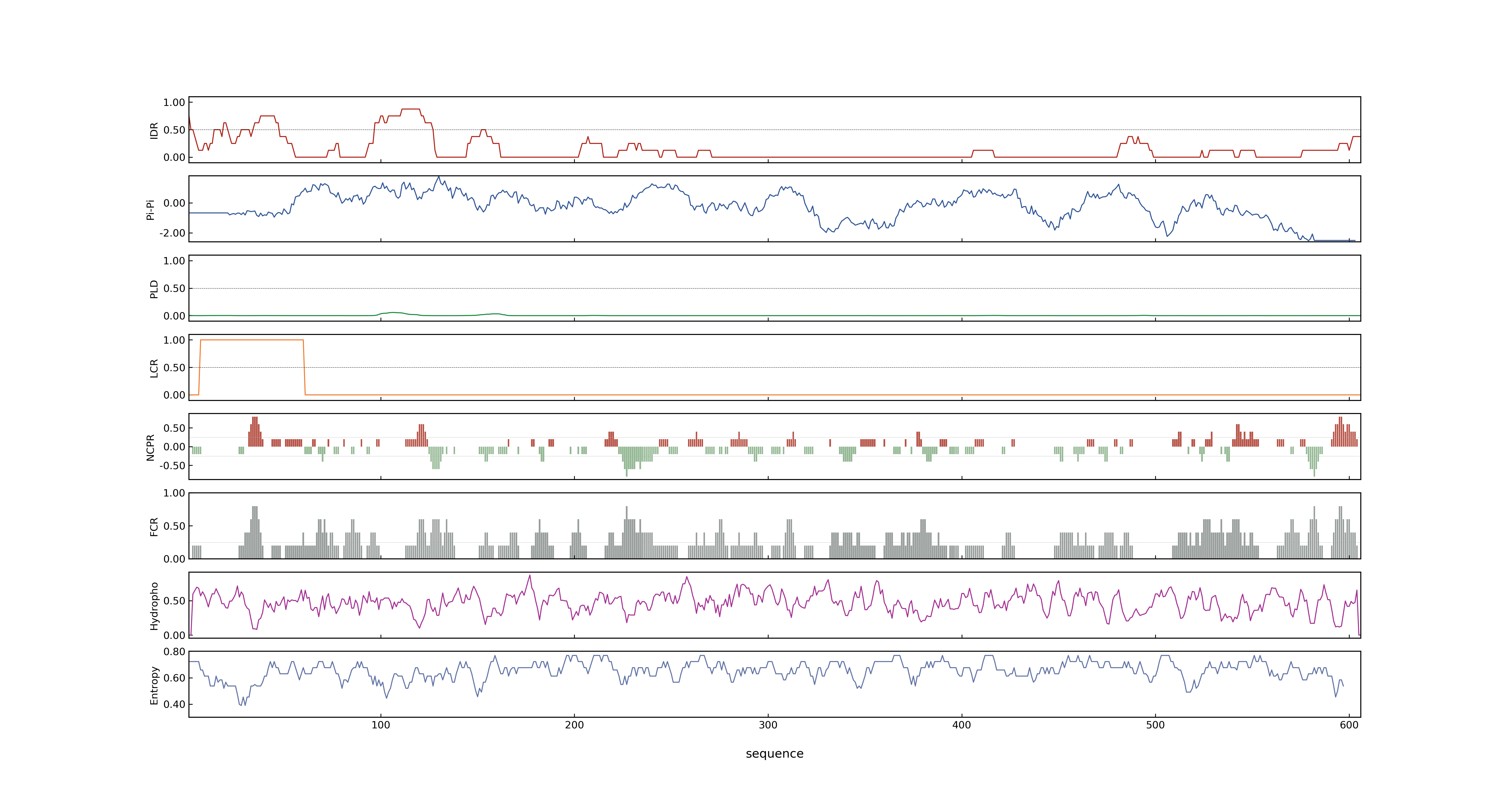Click the x-axis tick label 500

click(x=1155, y=725)
